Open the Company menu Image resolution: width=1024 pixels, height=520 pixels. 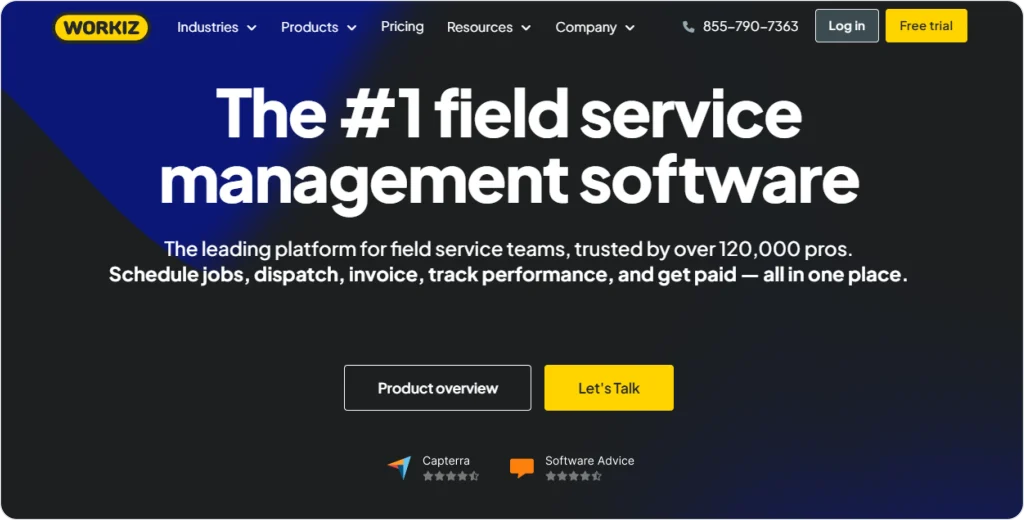coord(595,27)
